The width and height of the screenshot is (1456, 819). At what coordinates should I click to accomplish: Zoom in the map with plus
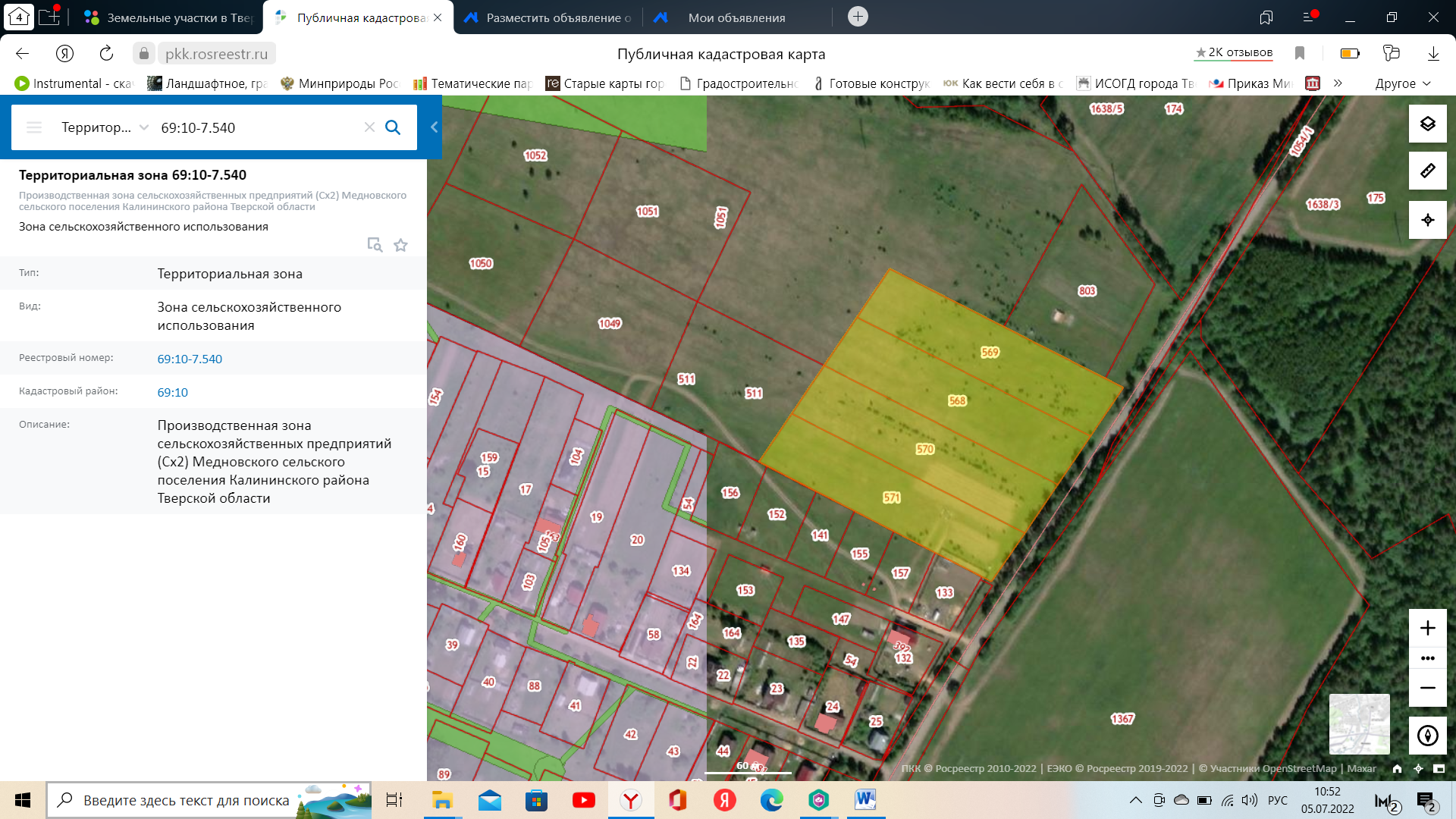click(1427, 628)
